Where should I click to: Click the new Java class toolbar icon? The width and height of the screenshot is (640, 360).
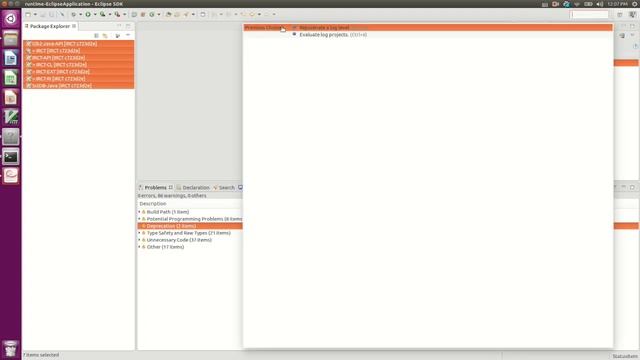point(152,14)
